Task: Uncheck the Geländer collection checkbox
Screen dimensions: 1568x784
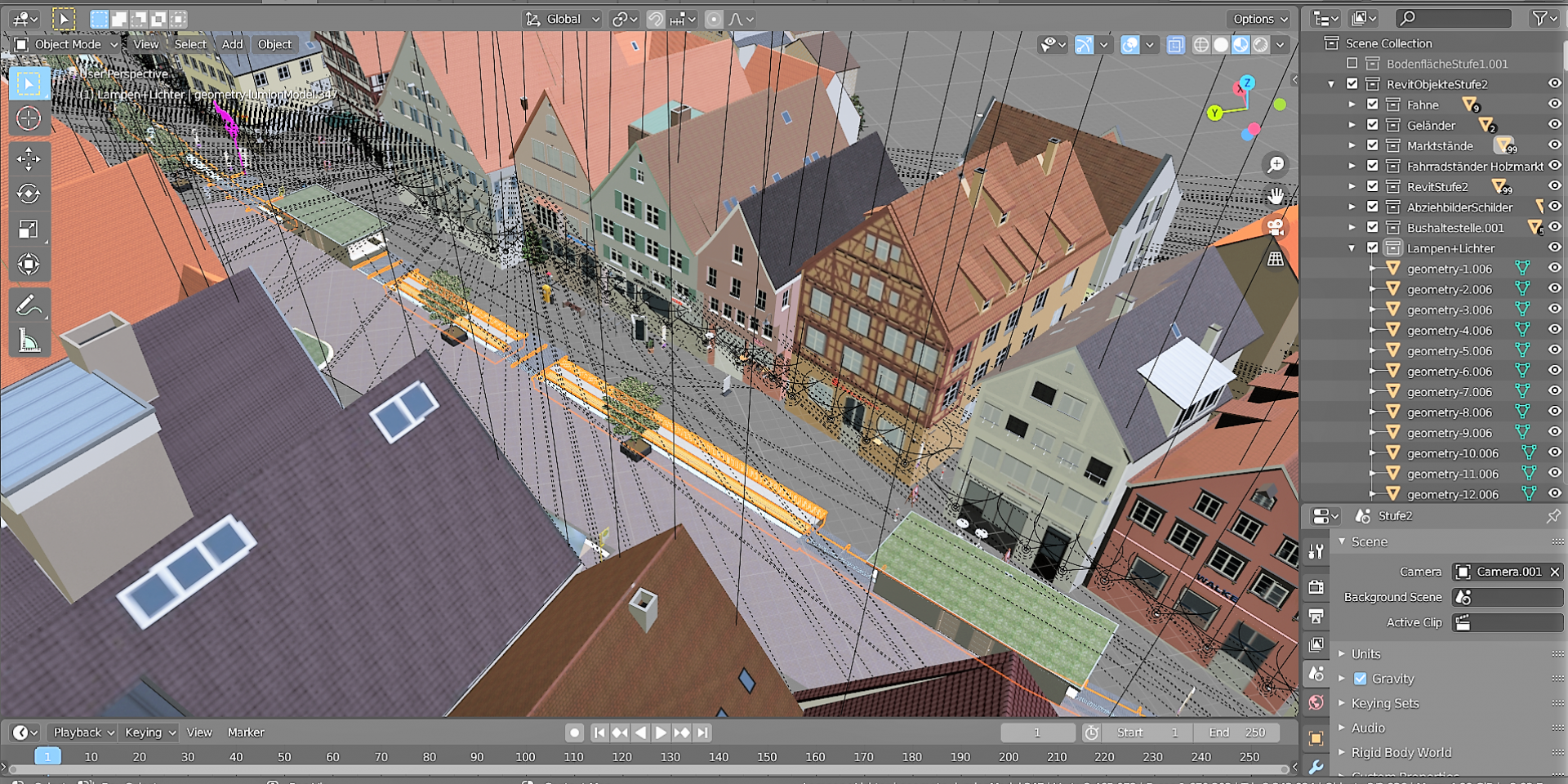Action: [x=1372, y=124]
